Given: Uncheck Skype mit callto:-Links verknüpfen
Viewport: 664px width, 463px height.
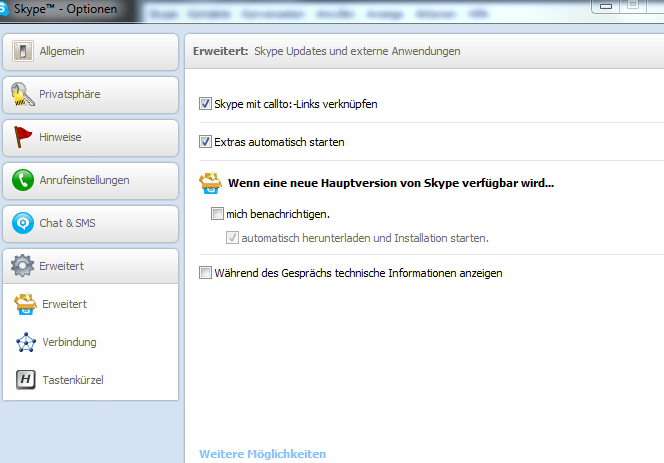Looking at the screenshot, I should coord(205,104).
